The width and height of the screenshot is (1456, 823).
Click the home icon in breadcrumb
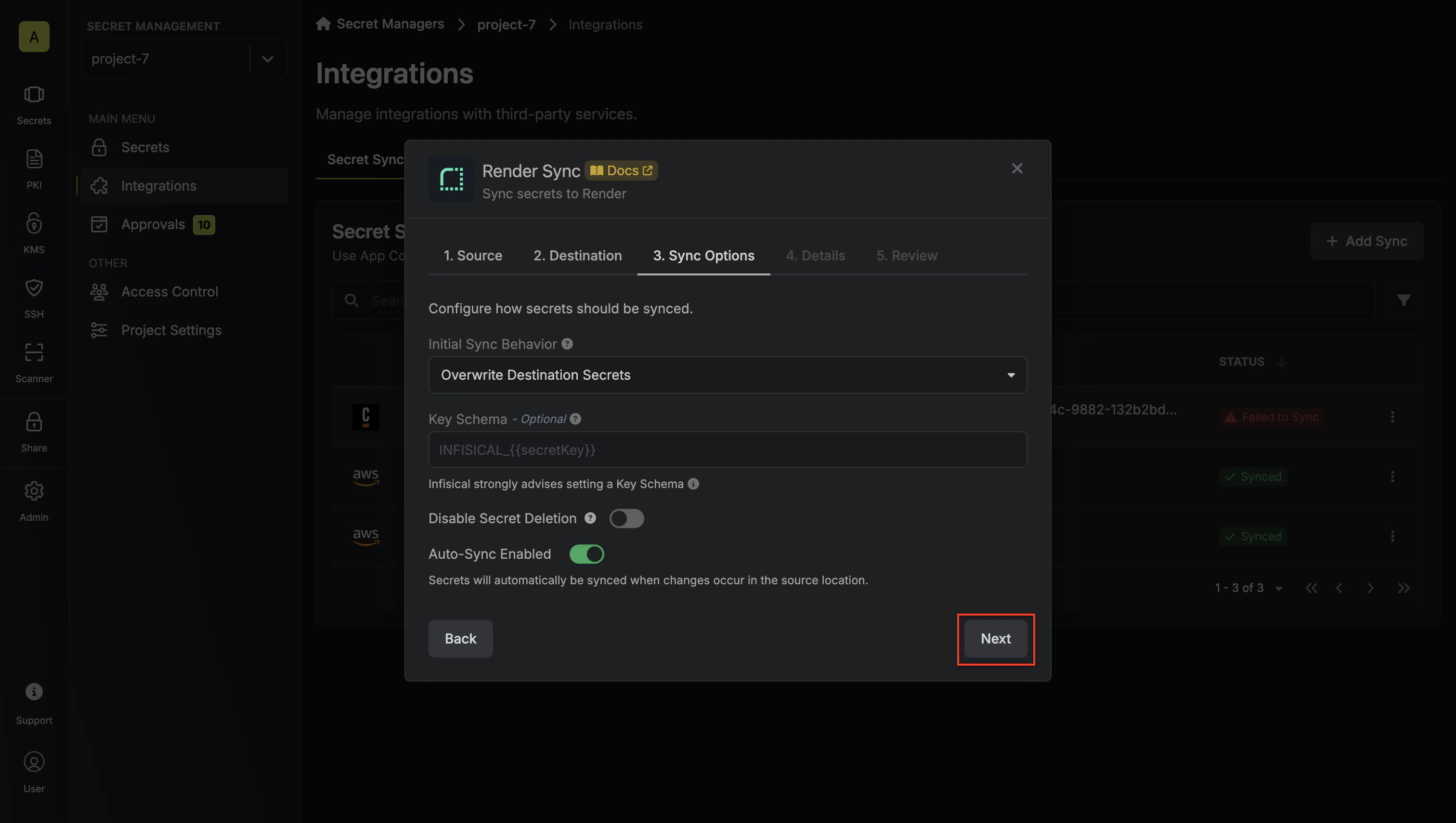point(324,24)
